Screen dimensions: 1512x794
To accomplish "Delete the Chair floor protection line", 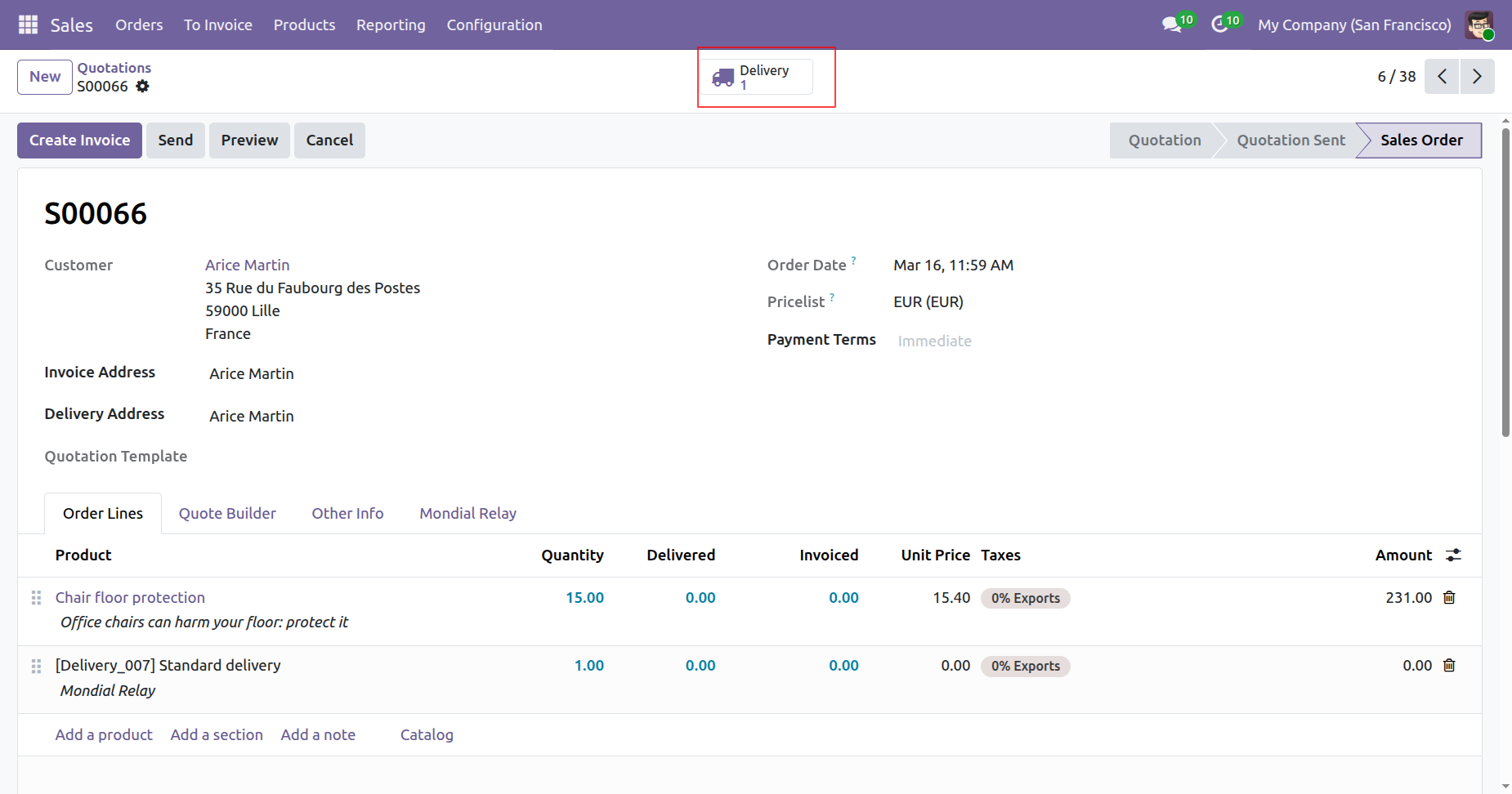I will point(1449,598).
